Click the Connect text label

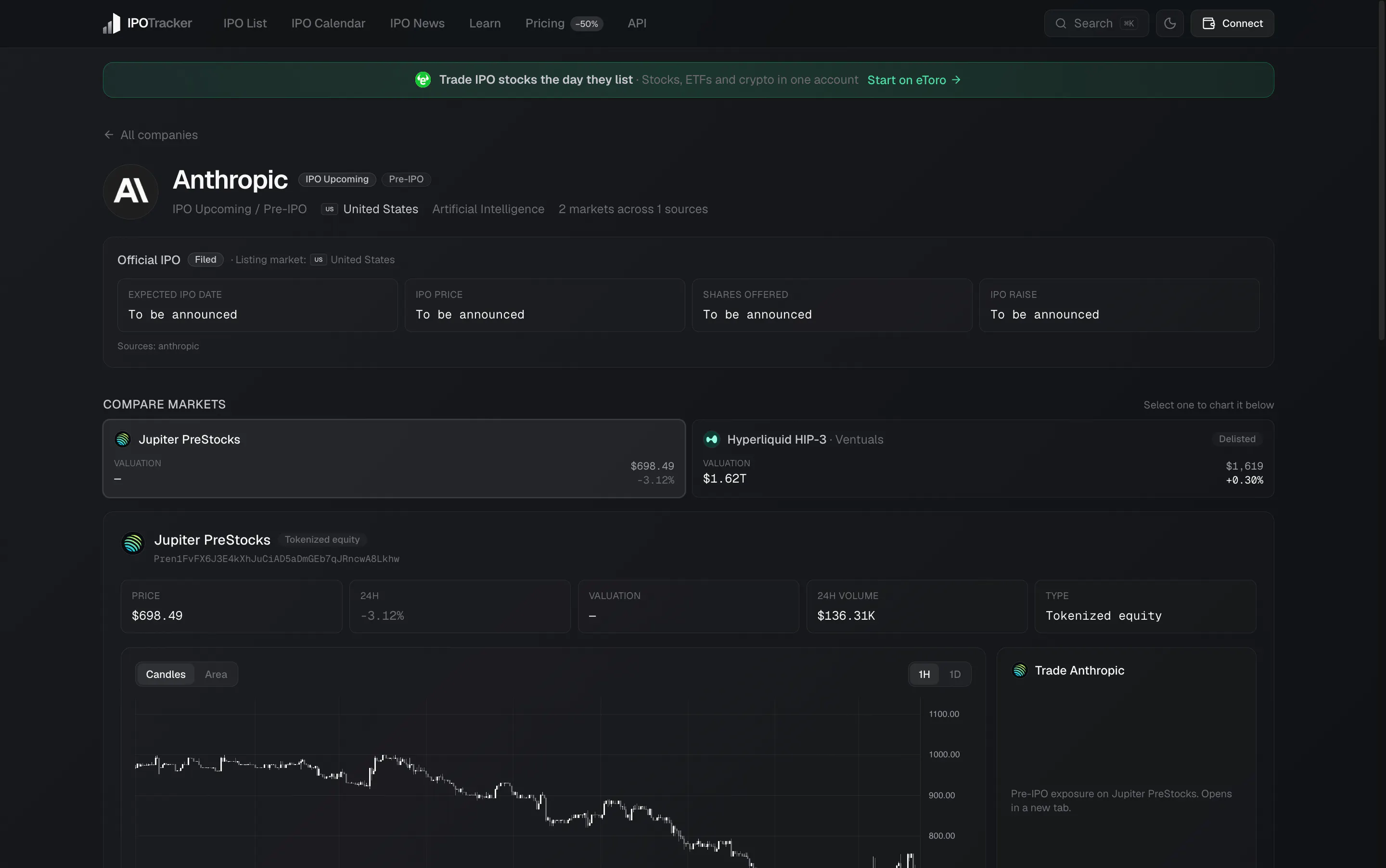1243,24
